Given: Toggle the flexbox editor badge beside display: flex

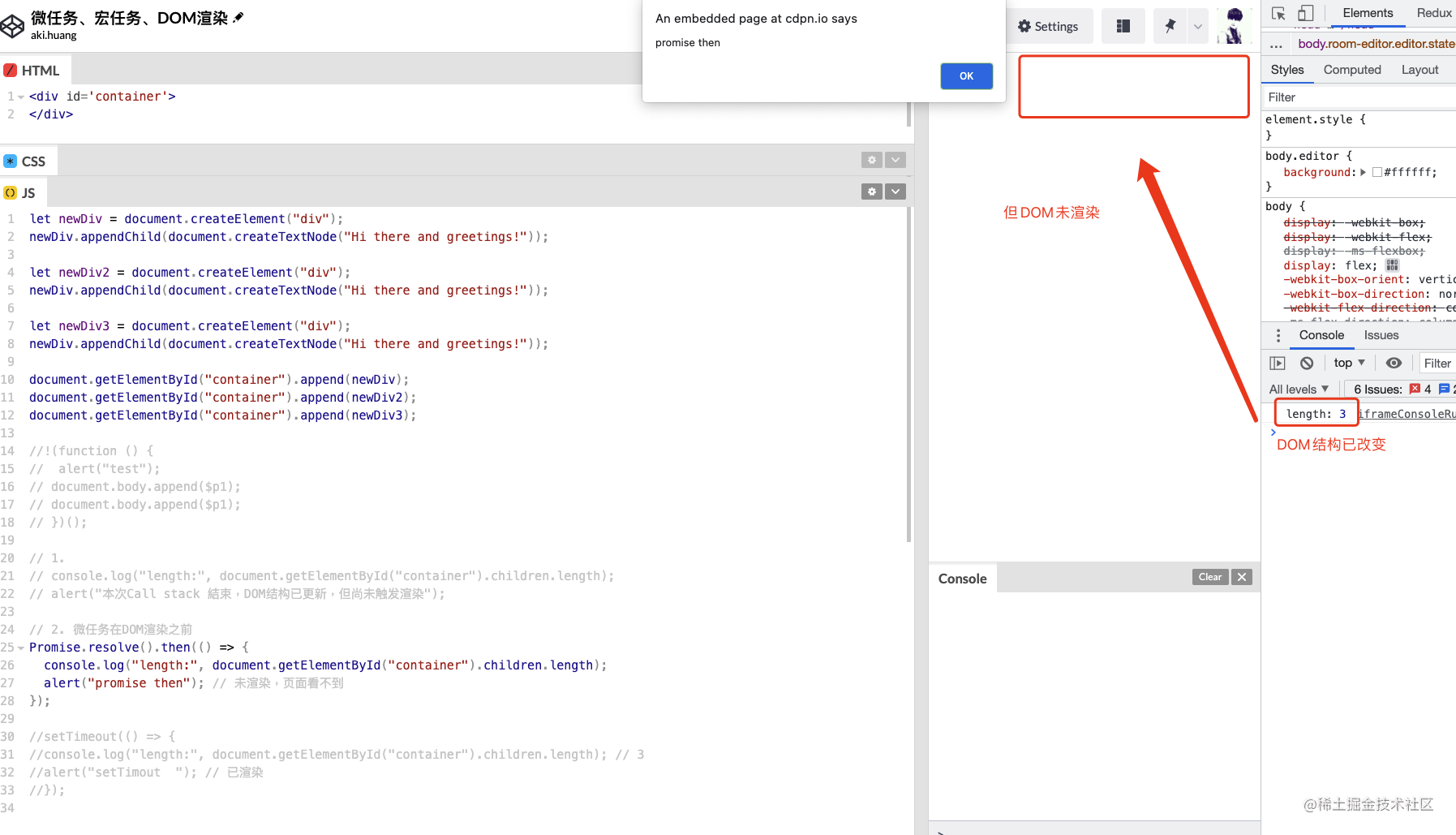Looking at the screenshot, I should 1392,265.
